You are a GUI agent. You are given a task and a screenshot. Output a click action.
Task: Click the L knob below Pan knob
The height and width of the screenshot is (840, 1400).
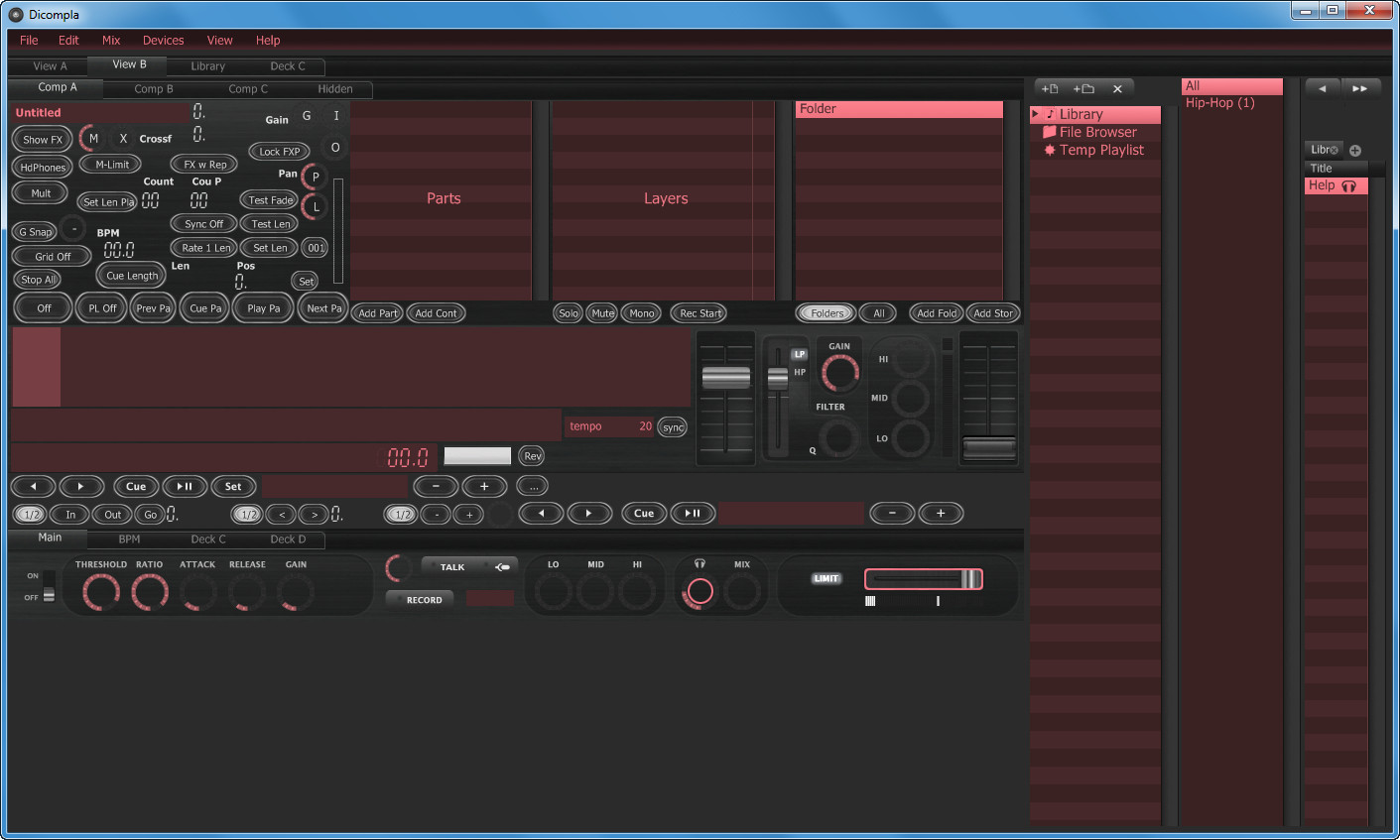pos(316,207)
